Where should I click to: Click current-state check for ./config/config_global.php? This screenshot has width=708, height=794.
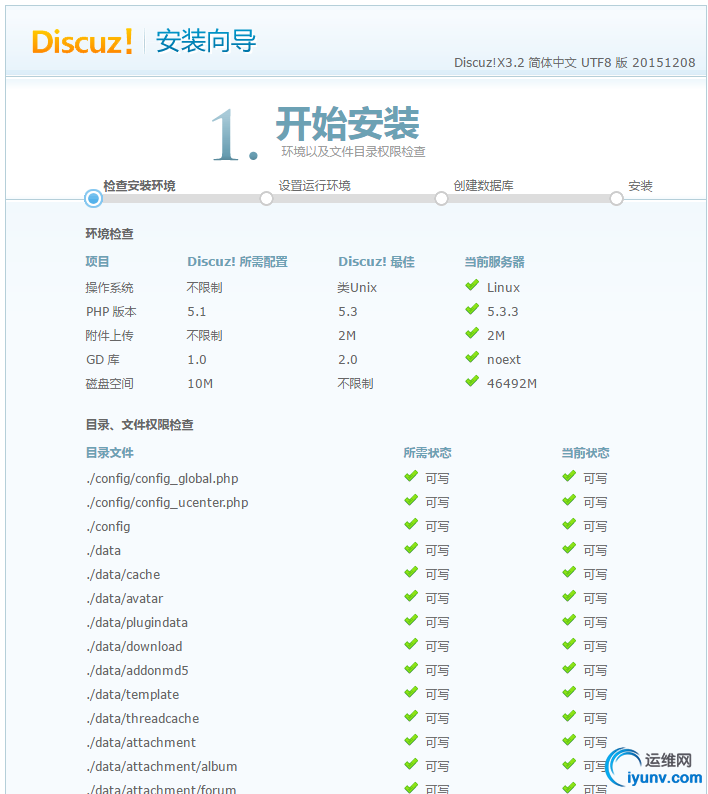569,477
